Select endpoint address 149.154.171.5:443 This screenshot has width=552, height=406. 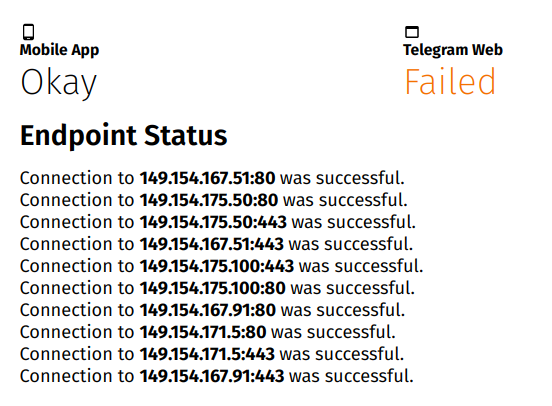pyautogui.click(x=207, y=354)
